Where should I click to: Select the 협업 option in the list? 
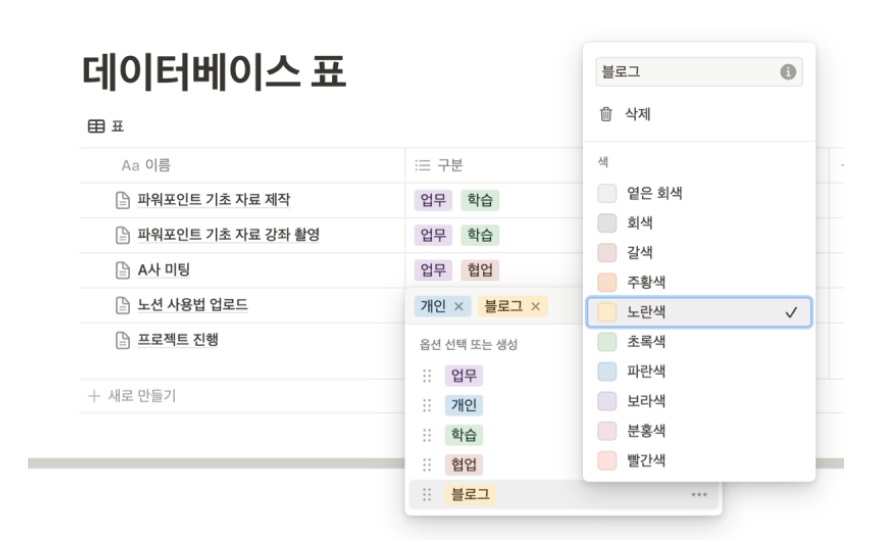464,465
